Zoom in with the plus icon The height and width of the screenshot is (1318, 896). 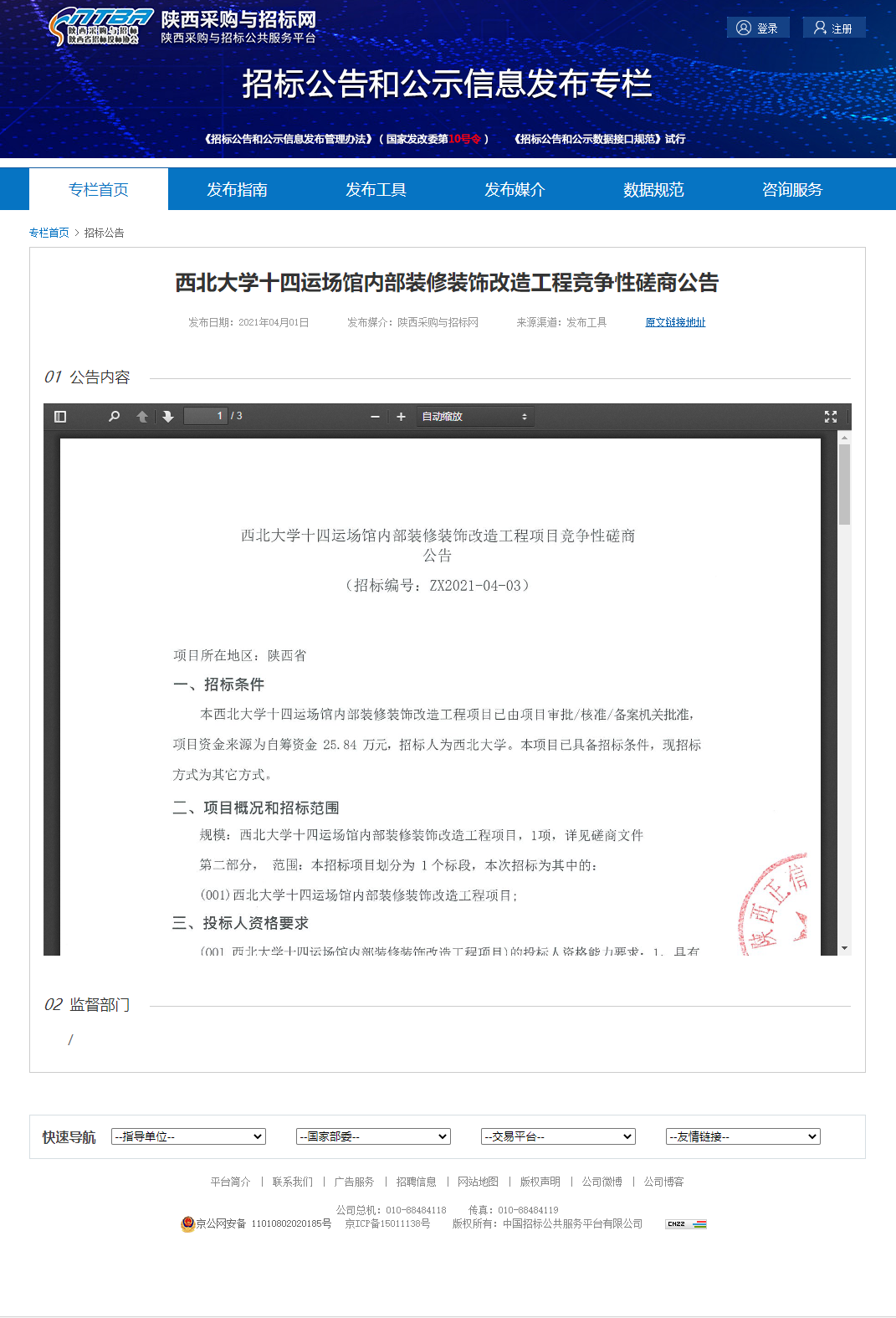click(x=401, y=417)
